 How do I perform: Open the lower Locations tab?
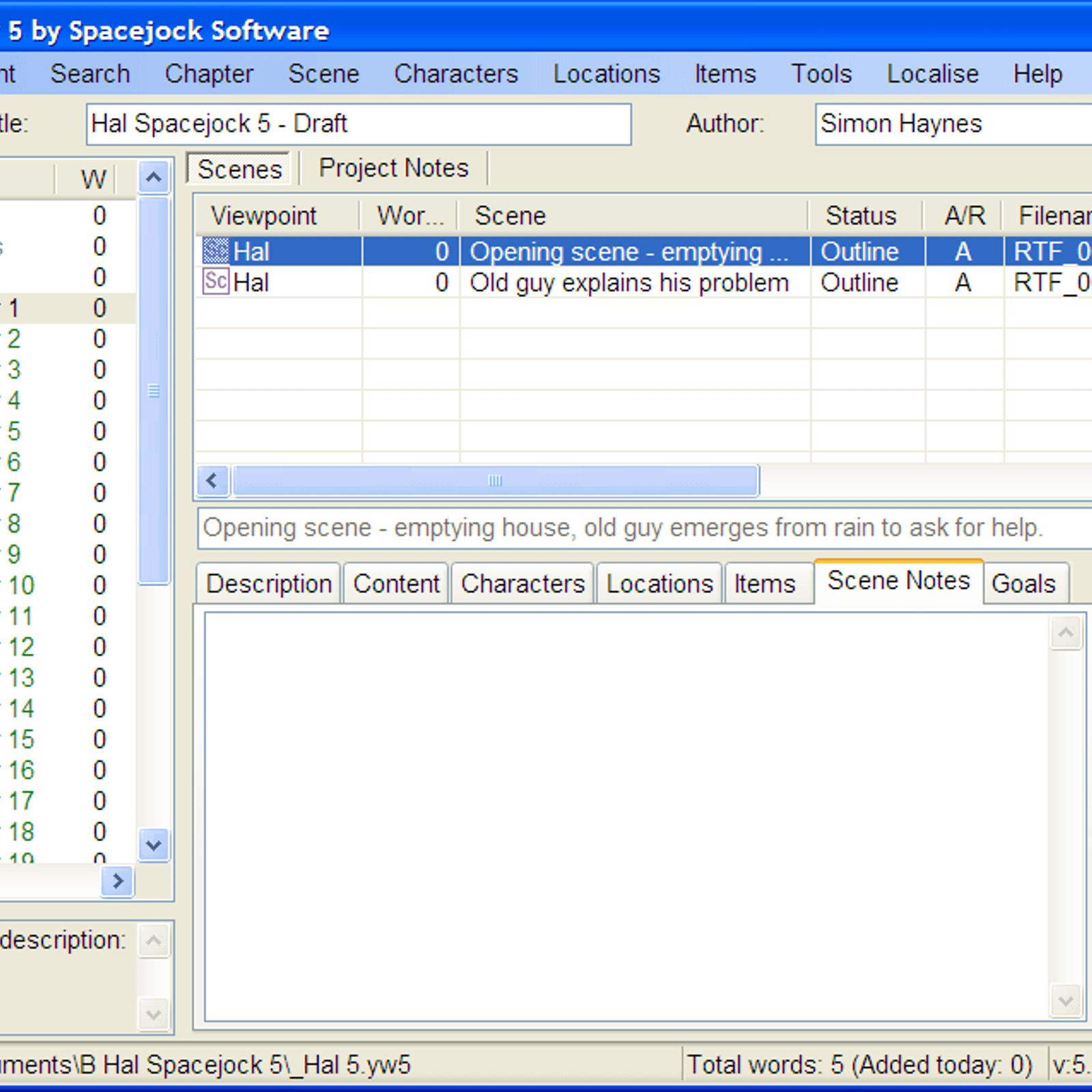(659, 584)
